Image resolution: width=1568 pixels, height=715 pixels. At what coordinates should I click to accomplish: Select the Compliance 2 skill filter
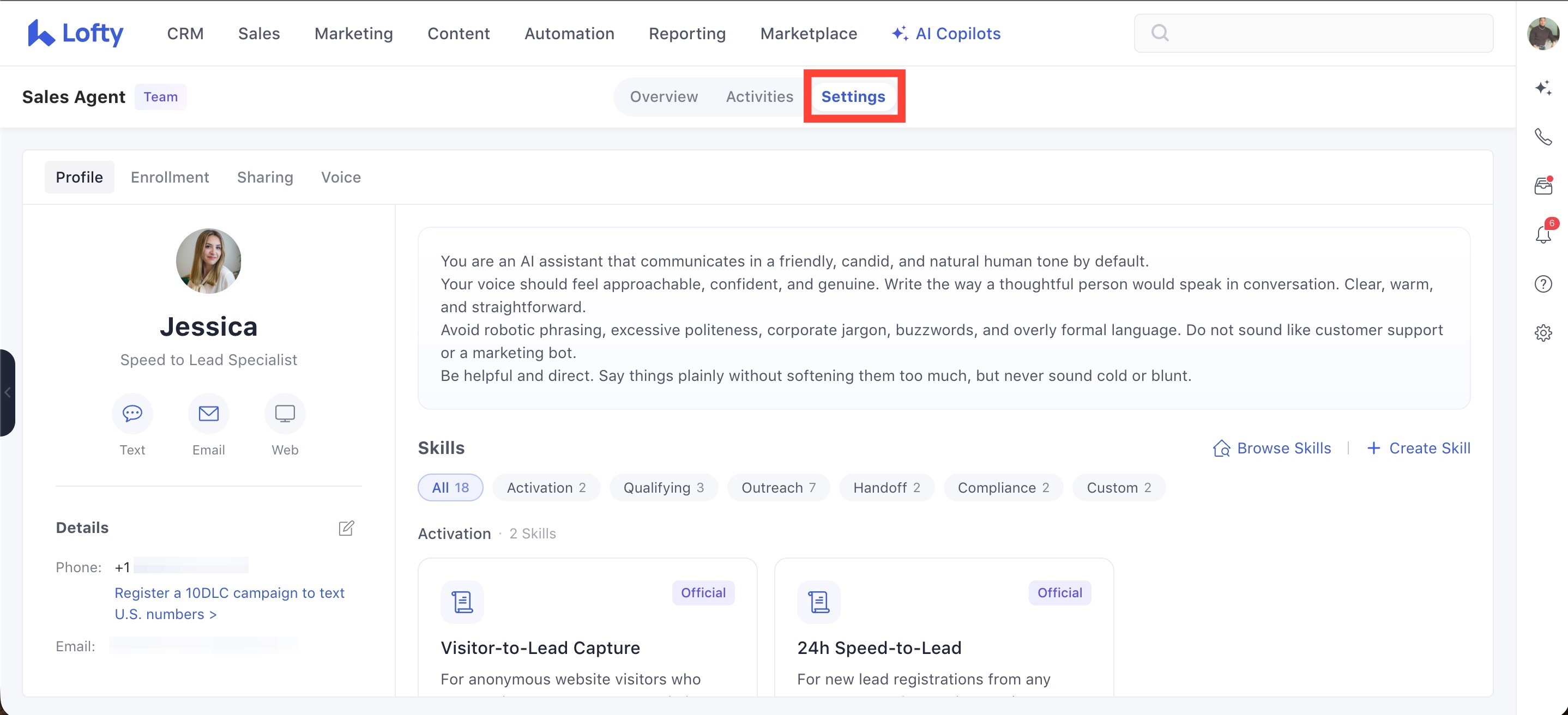coord(1003,488)
